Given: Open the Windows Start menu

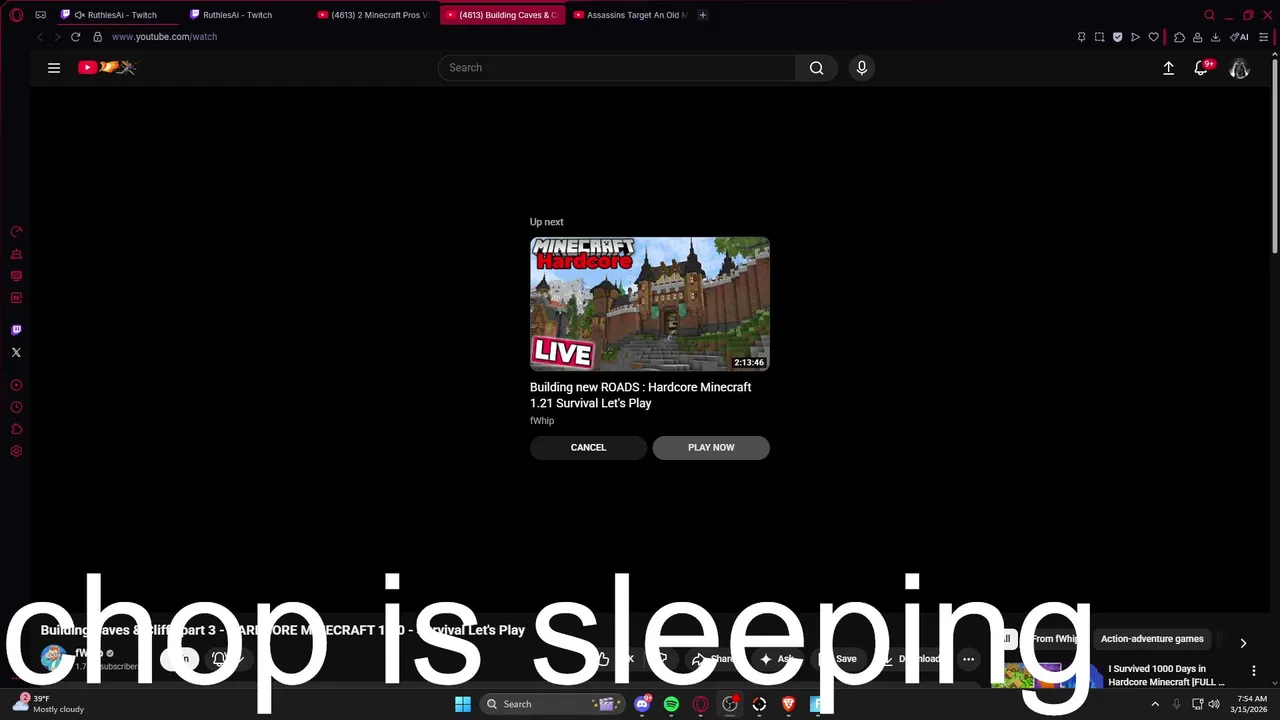Looking at the screenshot, I should [463, 704].
